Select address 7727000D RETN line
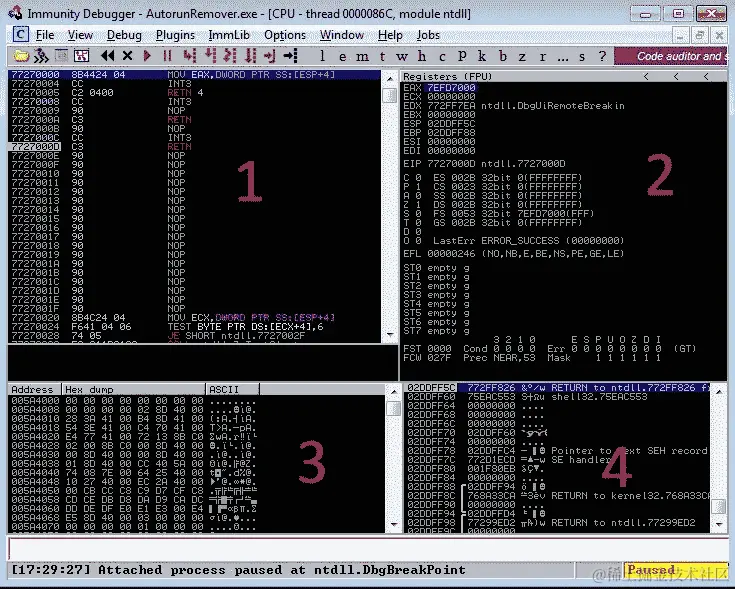The image size is (735, 589). (x=194, y=147)
